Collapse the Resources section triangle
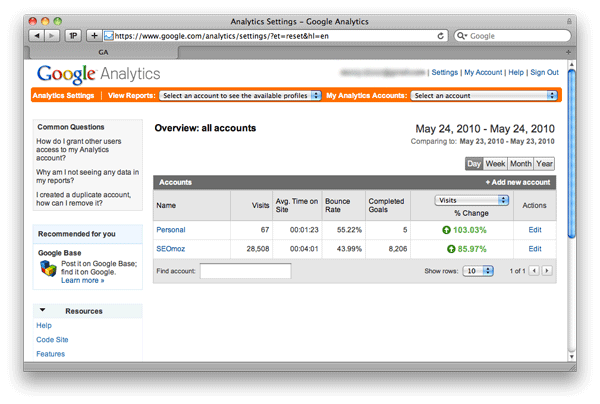 point(42,311)
